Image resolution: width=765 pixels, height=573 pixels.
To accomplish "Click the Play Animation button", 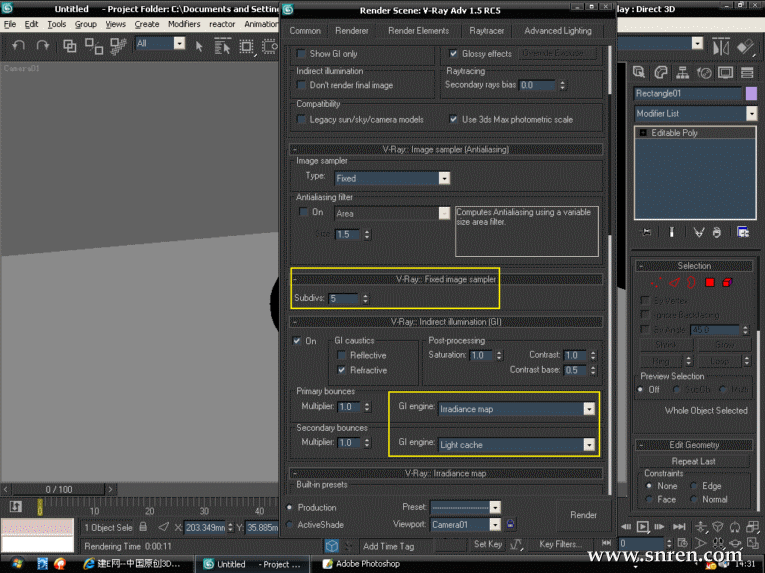I will (643, 527).
